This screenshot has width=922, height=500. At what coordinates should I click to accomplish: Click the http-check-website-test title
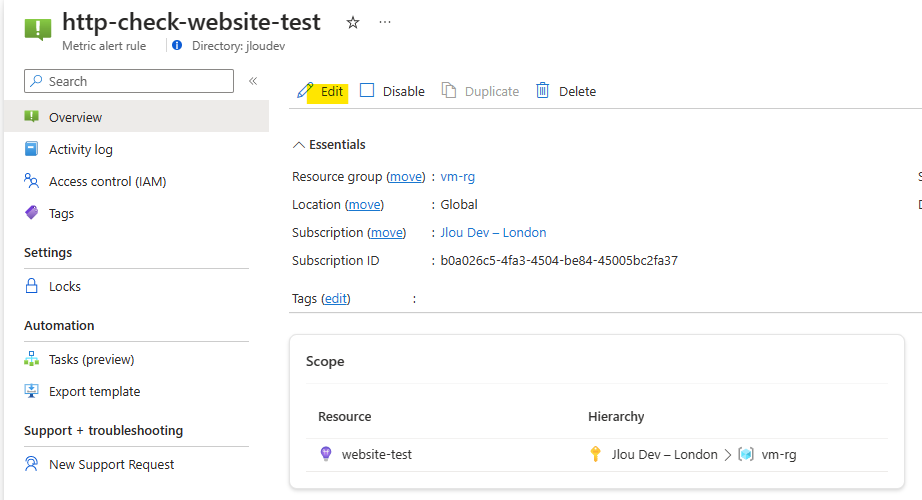(191, 22)
